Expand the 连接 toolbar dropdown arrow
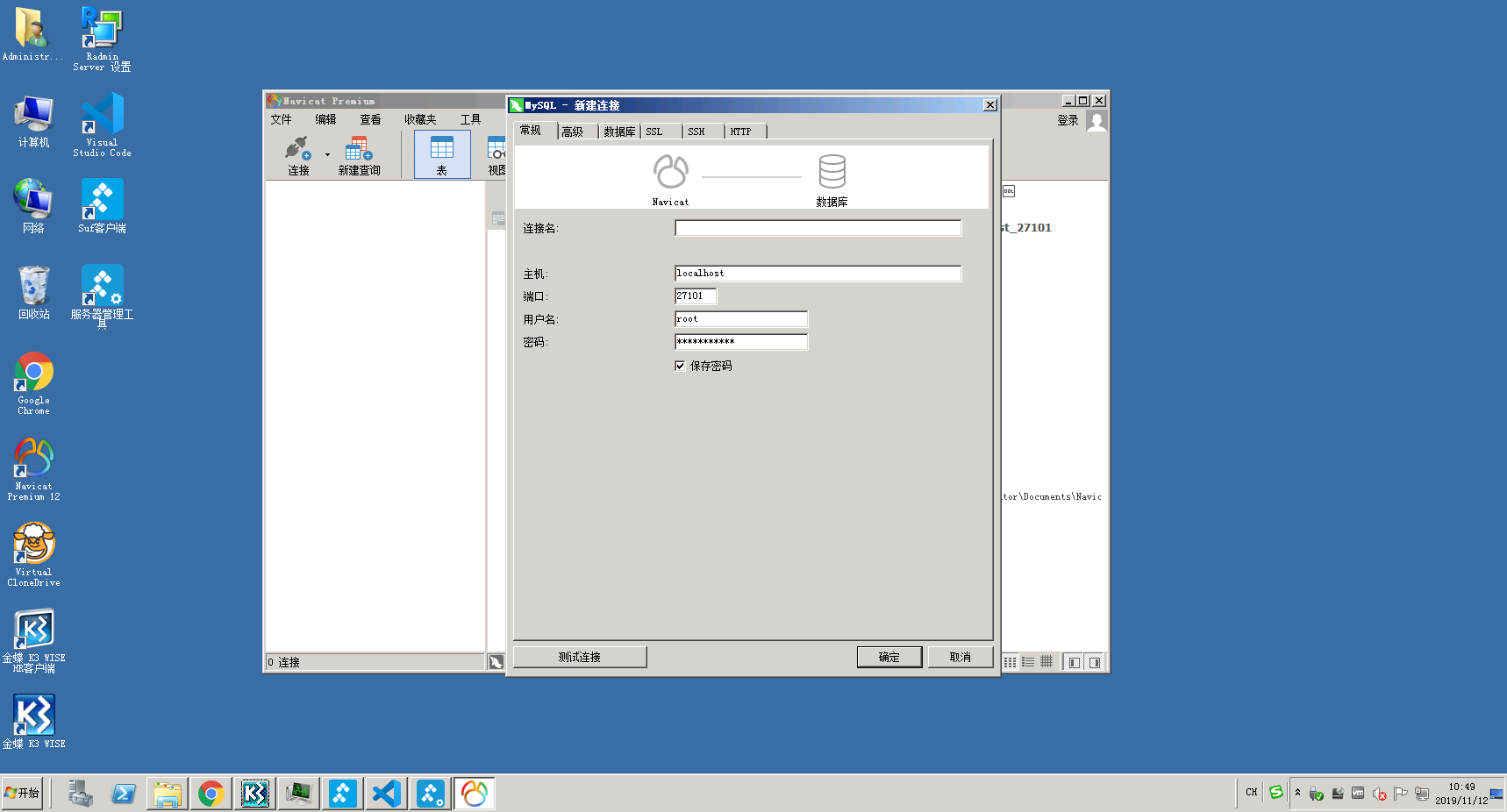Viewport: 1507px width, 812px height. coord(328,155)
